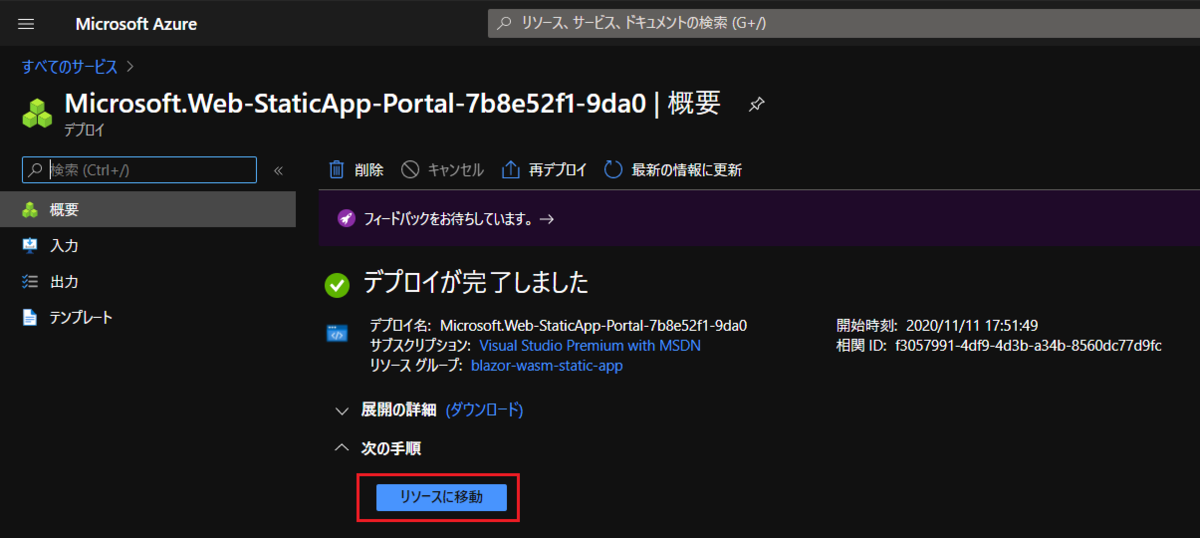Click the デプロイが完了しました heading
Image resolution: width=1200 pixels, height=538 pixels.
475,283
